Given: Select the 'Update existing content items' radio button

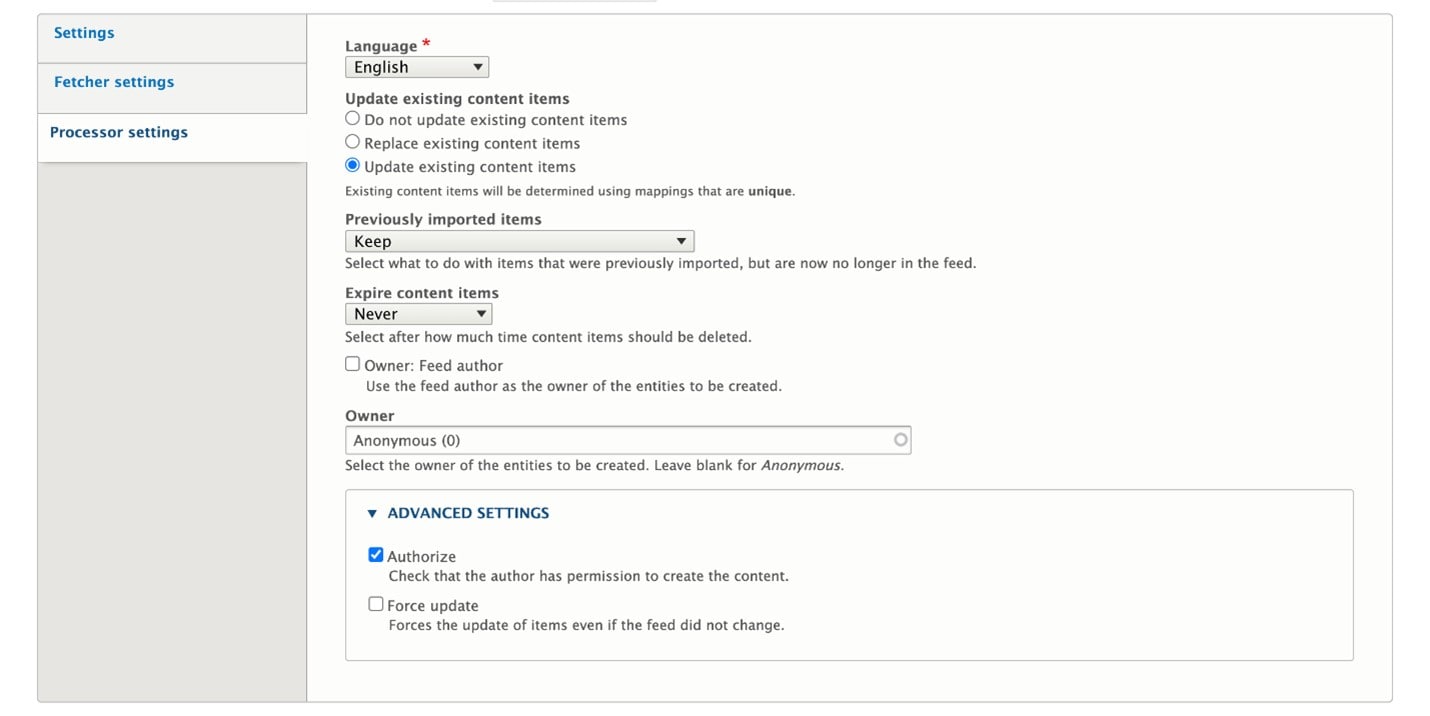Looking at the screenshot, I should click(x=352, y=166).
